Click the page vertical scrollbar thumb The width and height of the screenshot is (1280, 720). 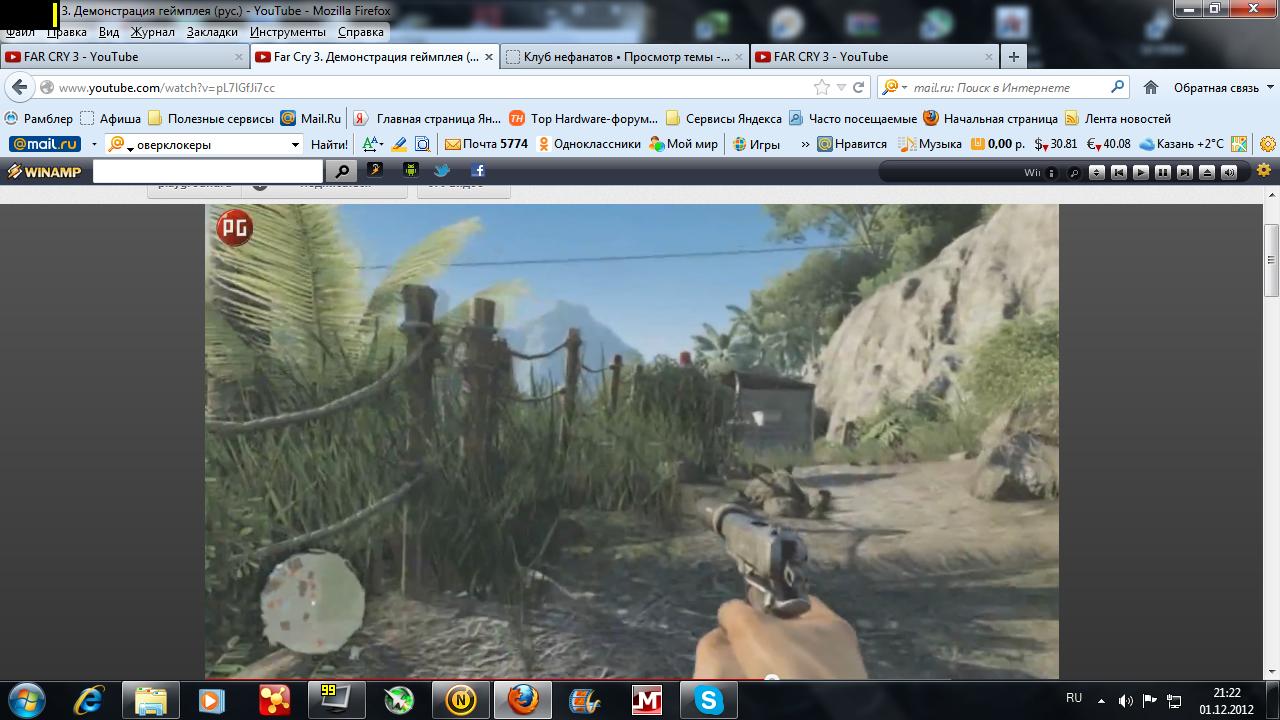(x=1272, y=260)
